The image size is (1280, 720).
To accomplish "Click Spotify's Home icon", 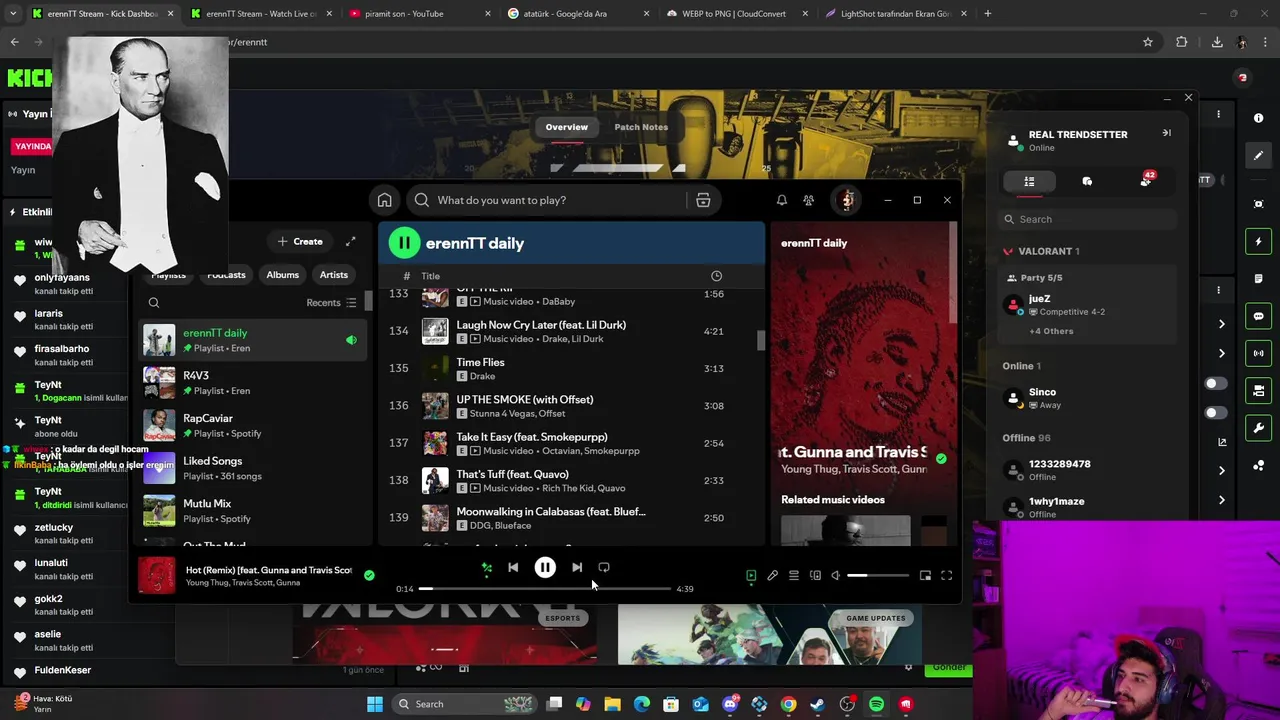I will tap(384, 200).
